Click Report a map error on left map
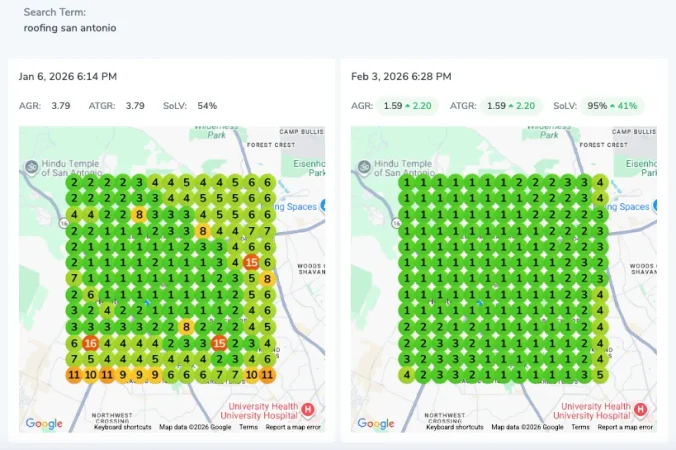The height and width of the screenshot is (450, 676). (x=293, y=427)
